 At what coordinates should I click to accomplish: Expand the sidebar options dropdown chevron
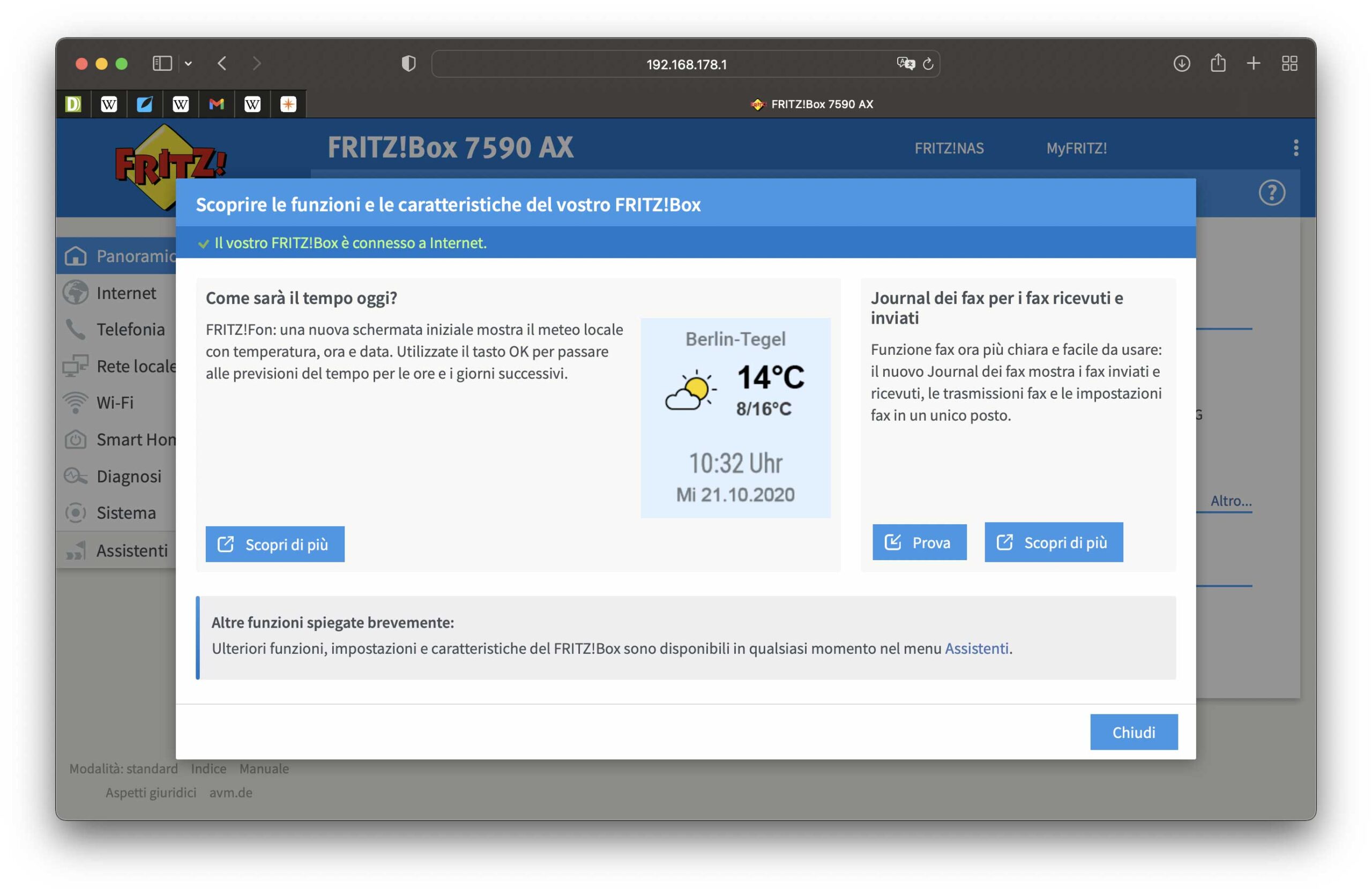click(x=188, y=64)
